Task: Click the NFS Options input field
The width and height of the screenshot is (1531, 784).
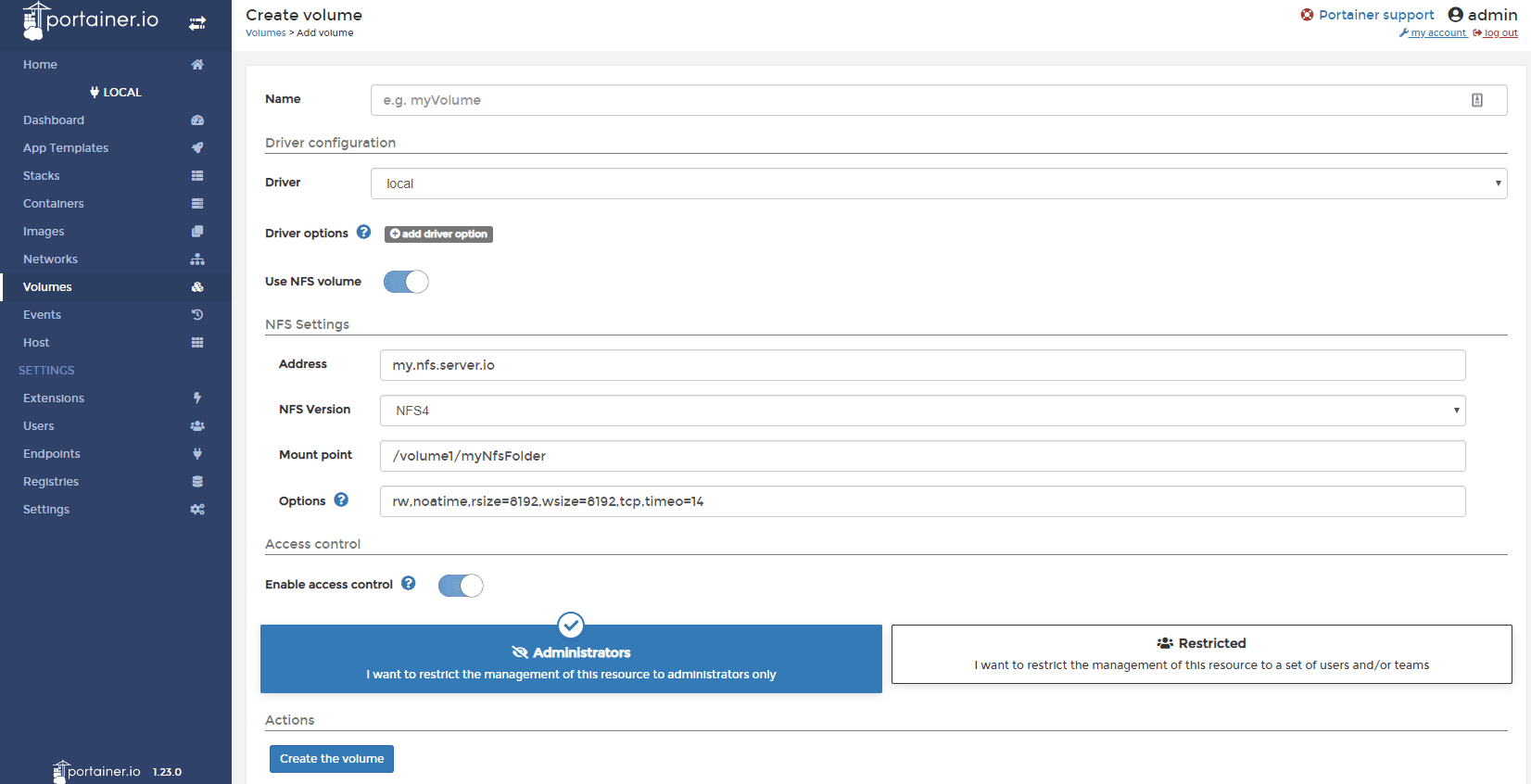Action: (922, 501)
